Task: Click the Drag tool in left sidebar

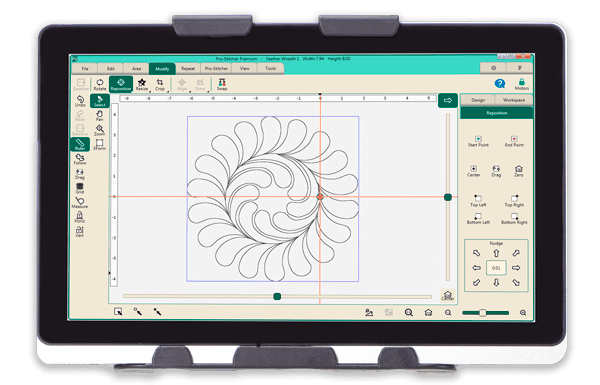Action: click(x=80, y=174)
